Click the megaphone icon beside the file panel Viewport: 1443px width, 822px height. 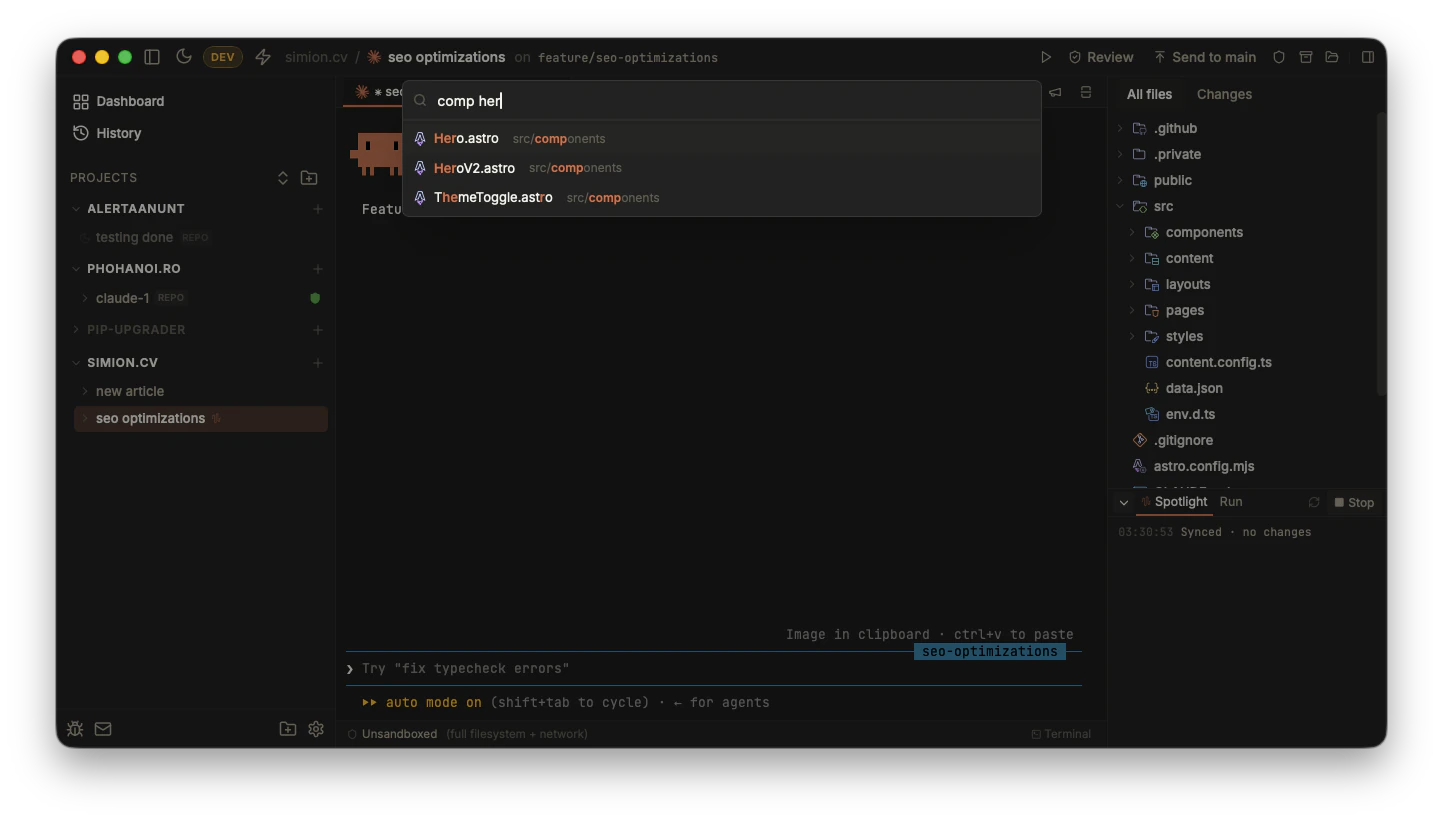point(1055,93)
